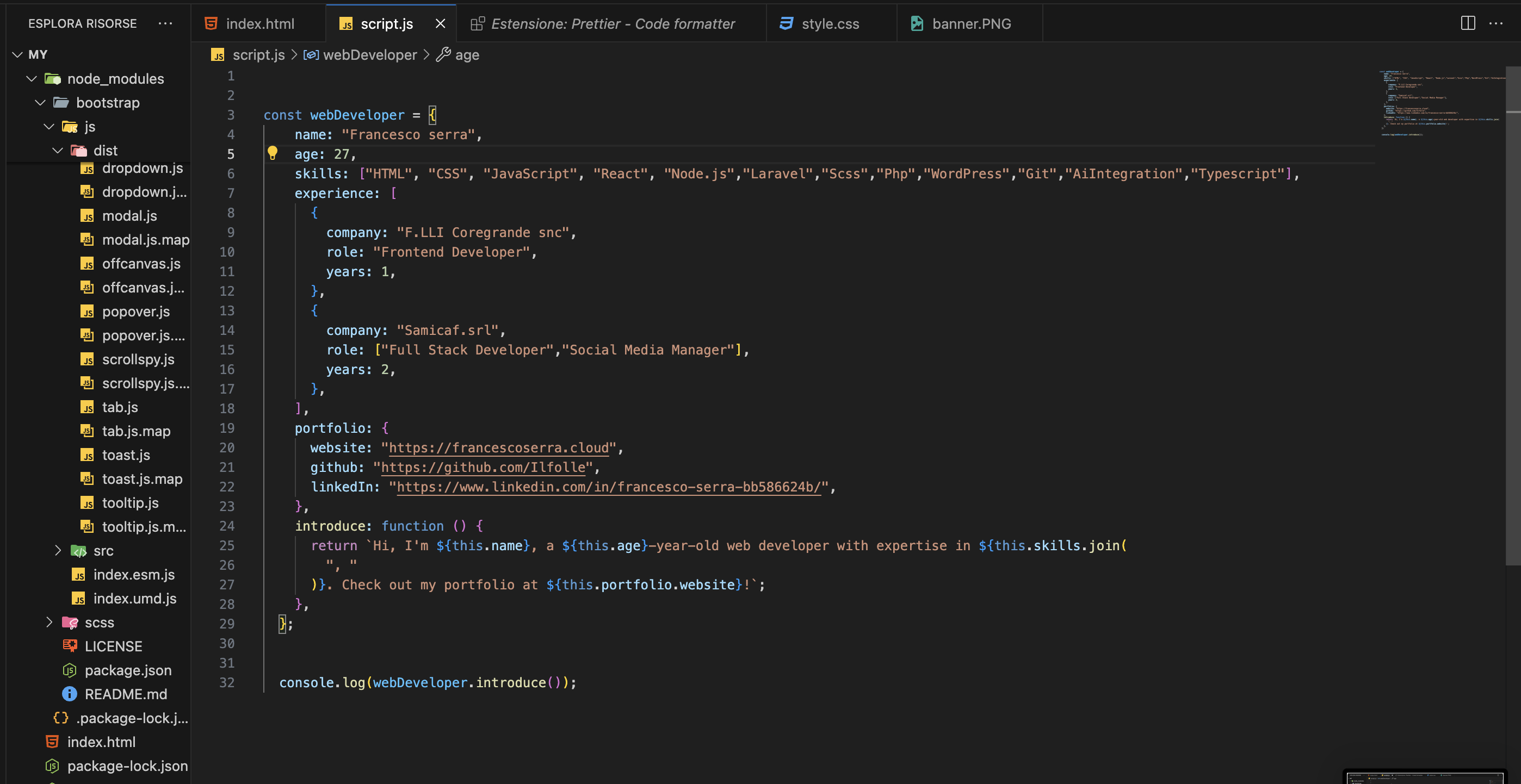Open the Explorer panel's more actions ellipsis
This screenshot has height=784, width=1521.
pyautogui.click(x=165, y=23)
